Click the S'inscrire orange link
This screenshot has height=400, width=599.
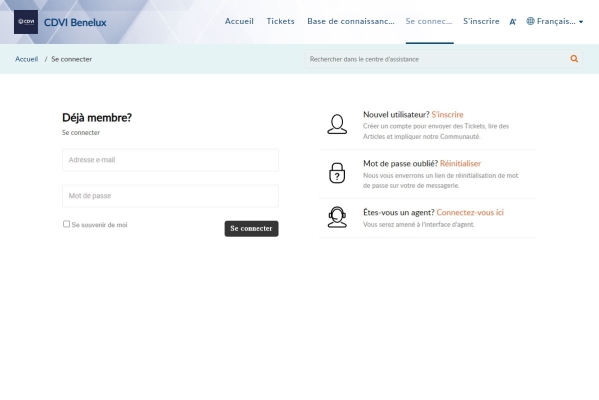[447, 115]
